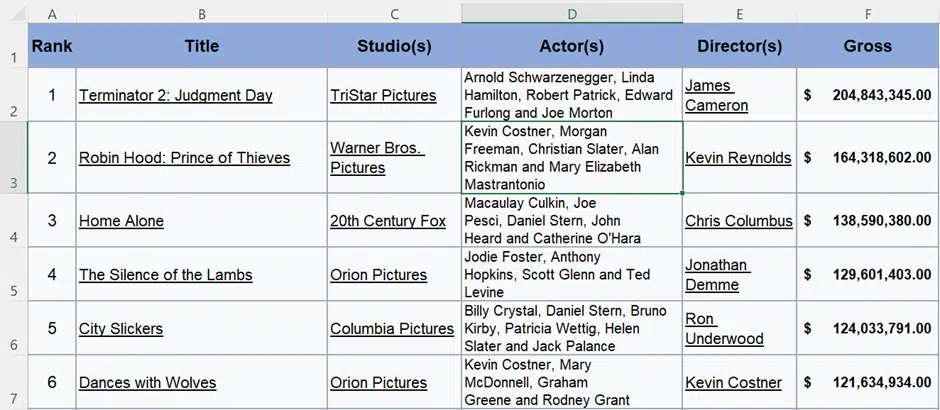Select the Rank cell containing 5
The height and width of the screenshot is (410, 940).
[52, 328]
